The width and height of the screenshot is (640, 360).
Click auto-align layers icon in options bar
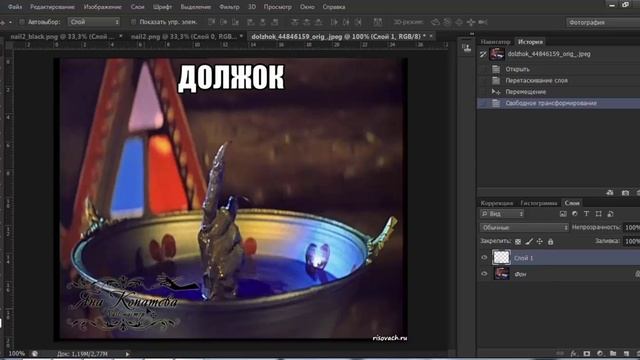[x=378, y=22]
